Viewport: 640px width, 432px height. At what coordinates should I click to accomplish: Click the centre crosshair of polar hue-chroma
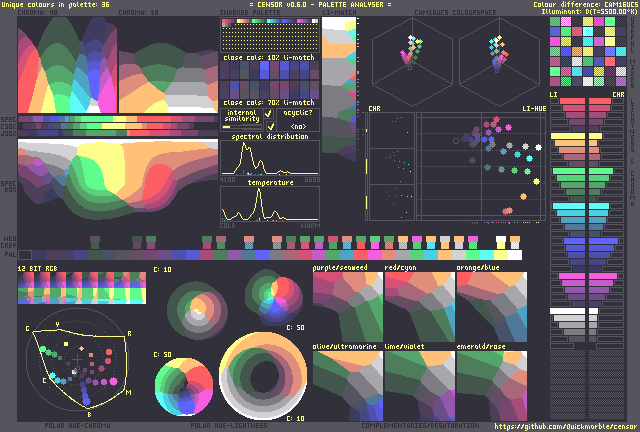coord(77,360)
